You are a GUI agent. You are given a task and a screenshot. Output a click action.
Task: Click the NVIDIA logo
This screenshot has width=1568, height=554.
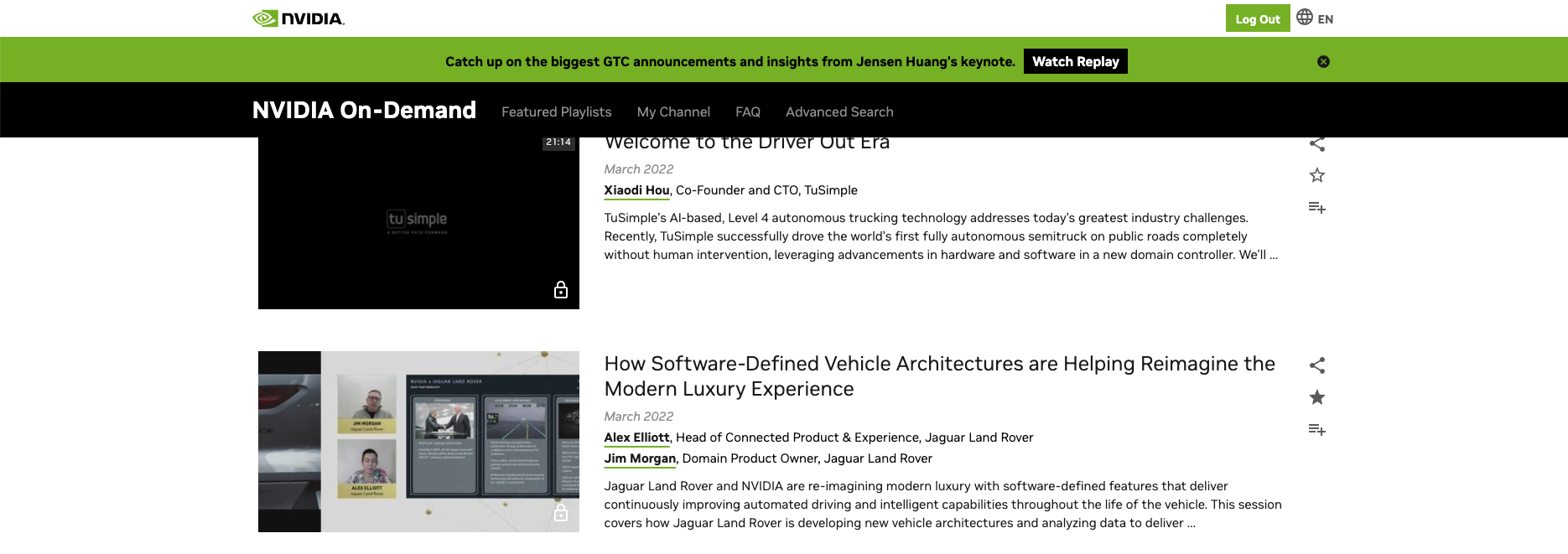[299, 18]
